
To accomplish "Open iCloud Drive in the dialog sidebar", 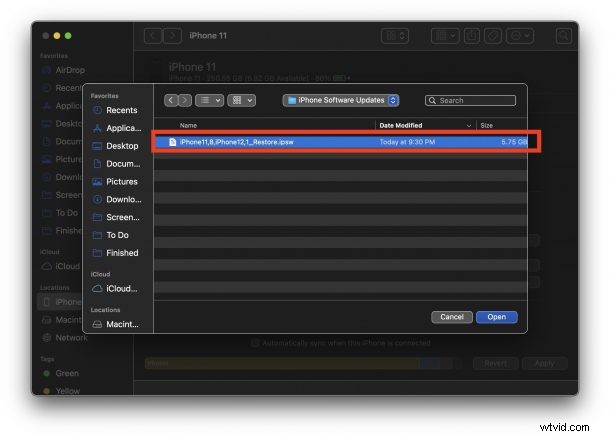I will point(121,288).
